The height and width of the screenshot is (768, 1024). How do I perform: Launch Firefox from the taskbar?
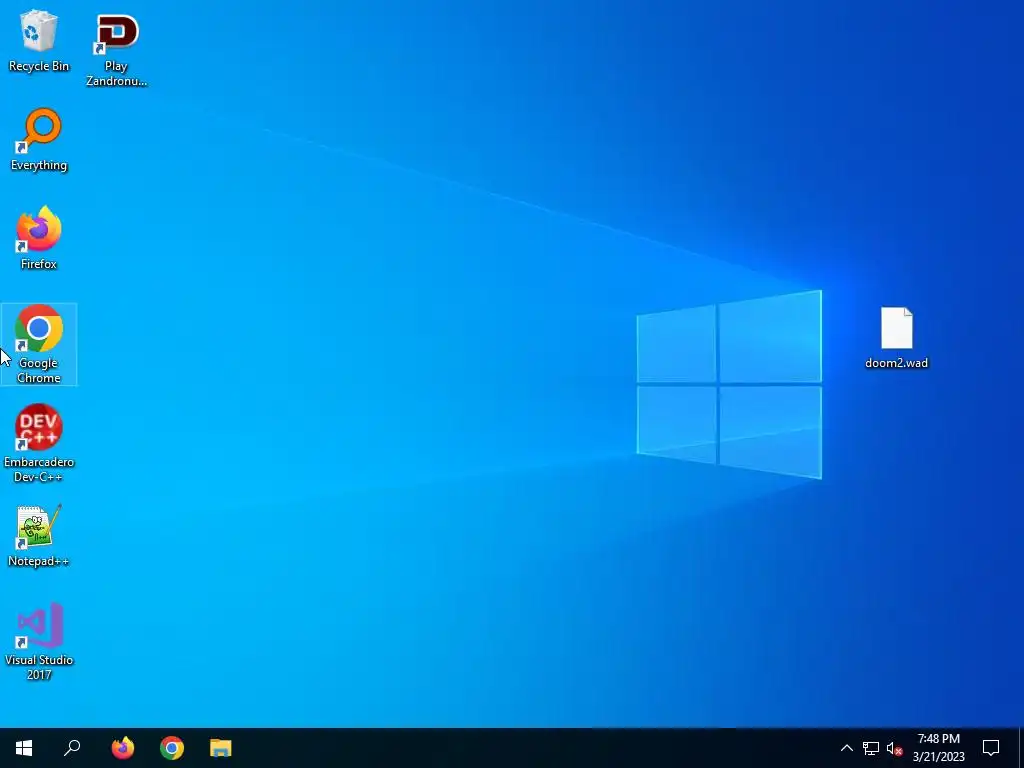click(x=123, y=748)
